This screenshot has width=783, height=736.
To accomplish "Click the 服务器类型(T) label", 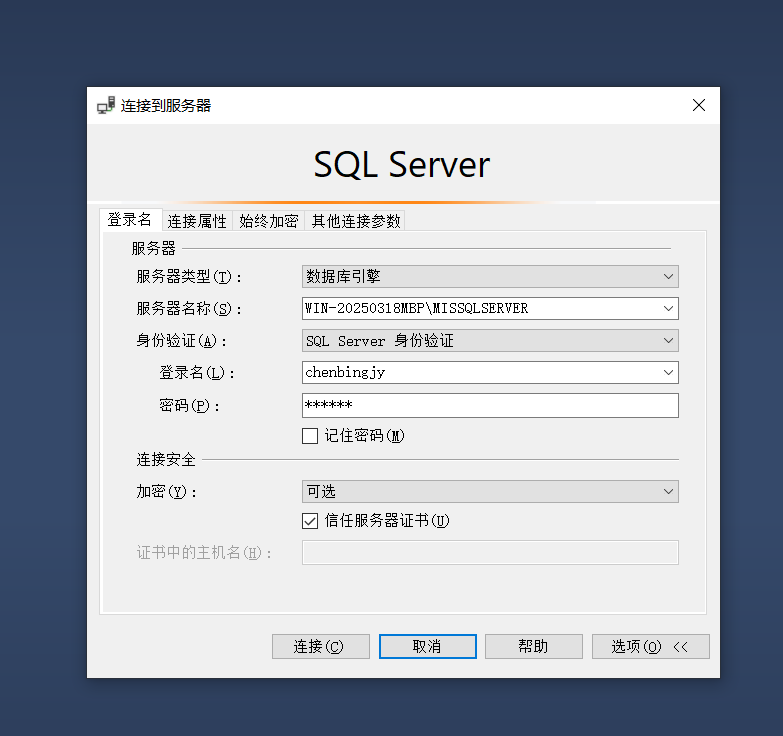I will coord(189,277).
